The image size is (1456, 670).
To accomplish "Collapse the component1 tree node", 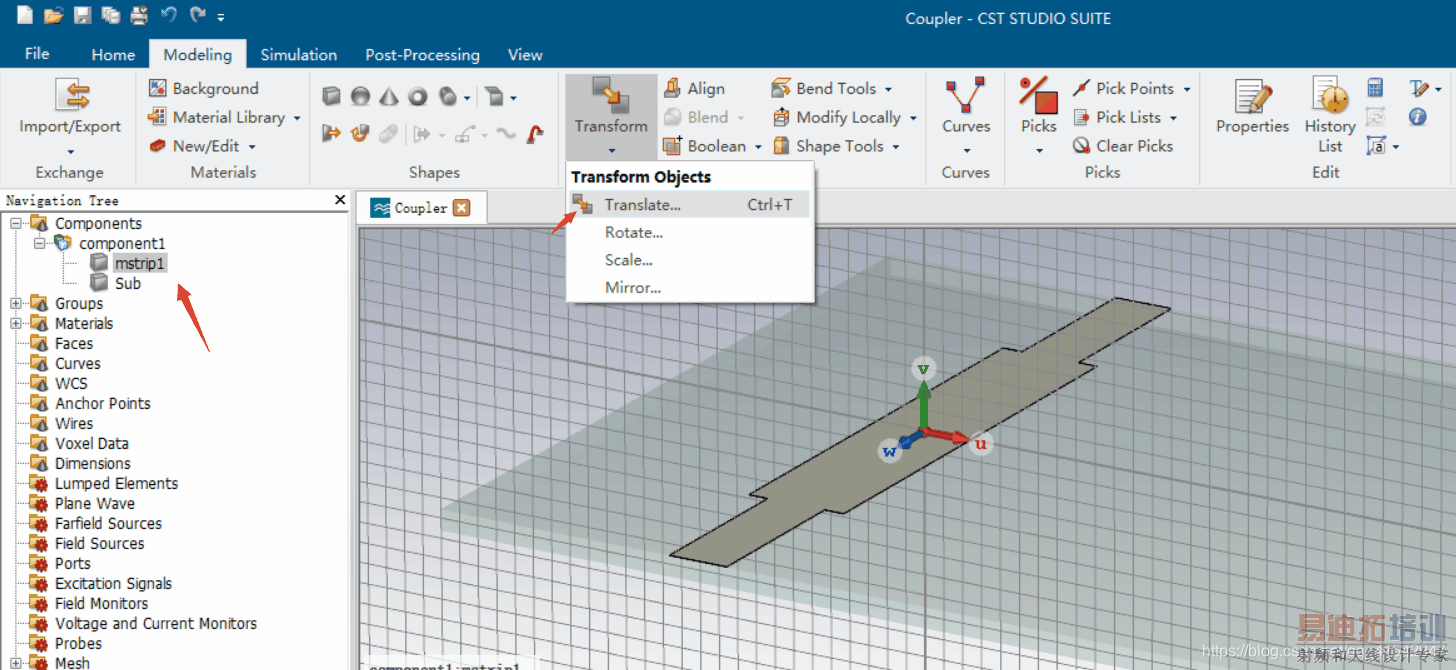I will (x=40, y=243).
